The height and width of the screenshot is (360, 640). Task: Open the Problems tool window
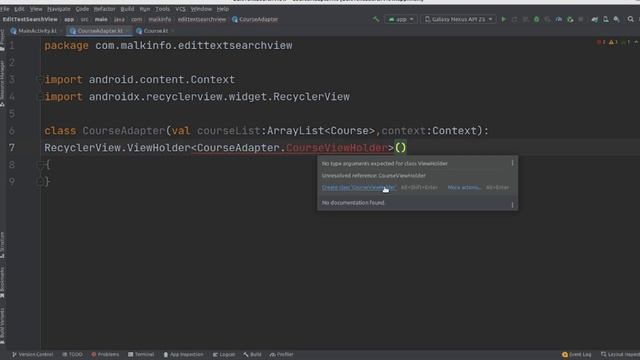click(x=105, y=354)
